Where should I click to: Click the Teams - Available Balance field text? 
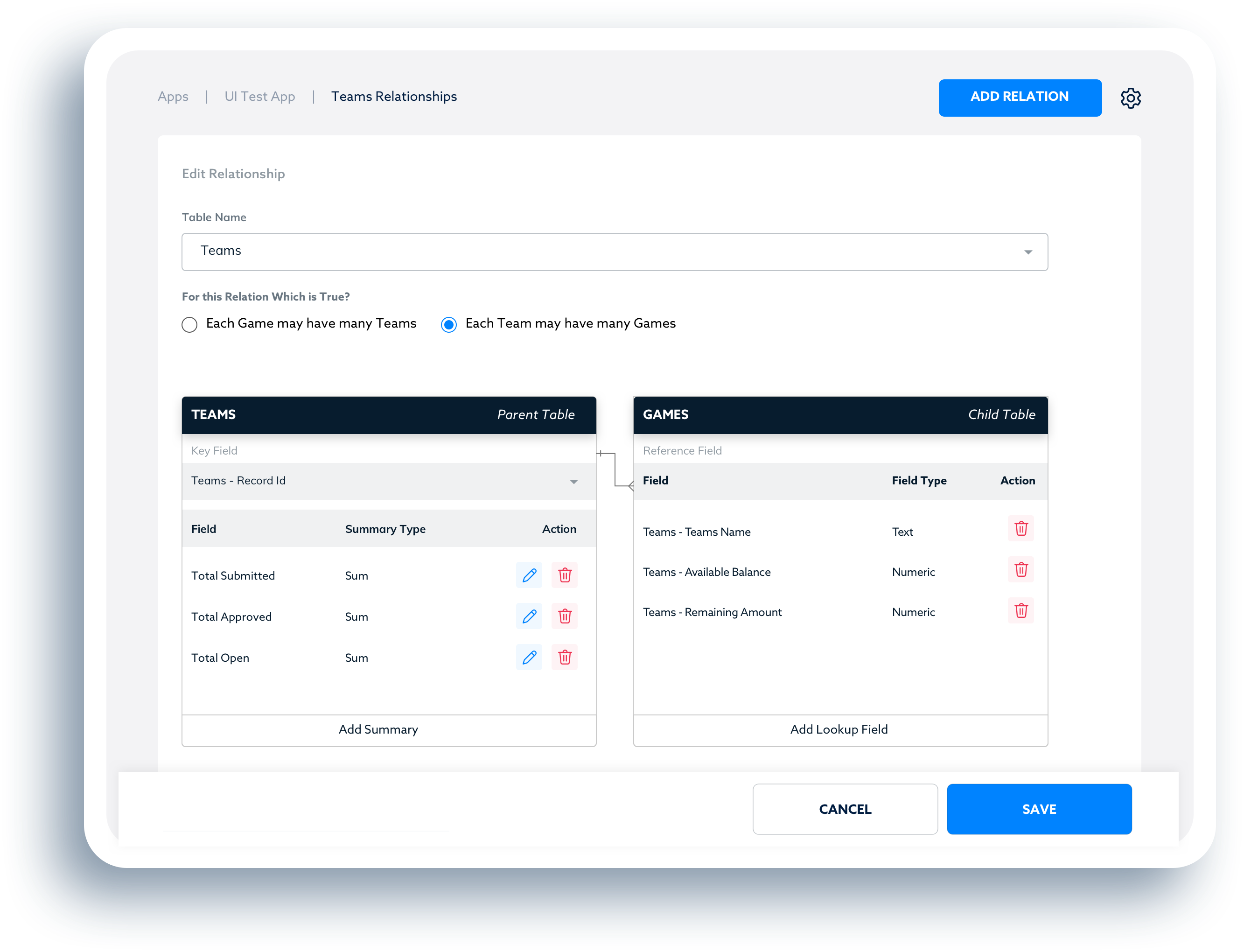click(706, 572)
